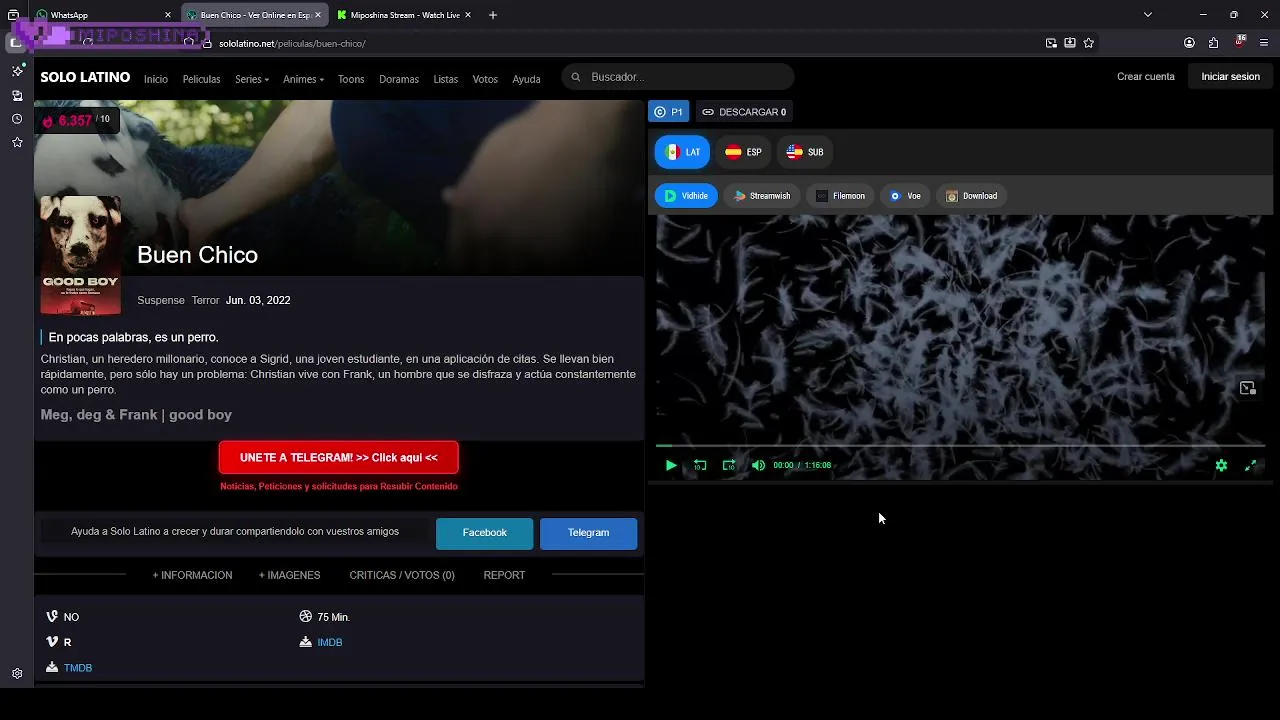Open the sidebar history clock icon

(17, 119)
